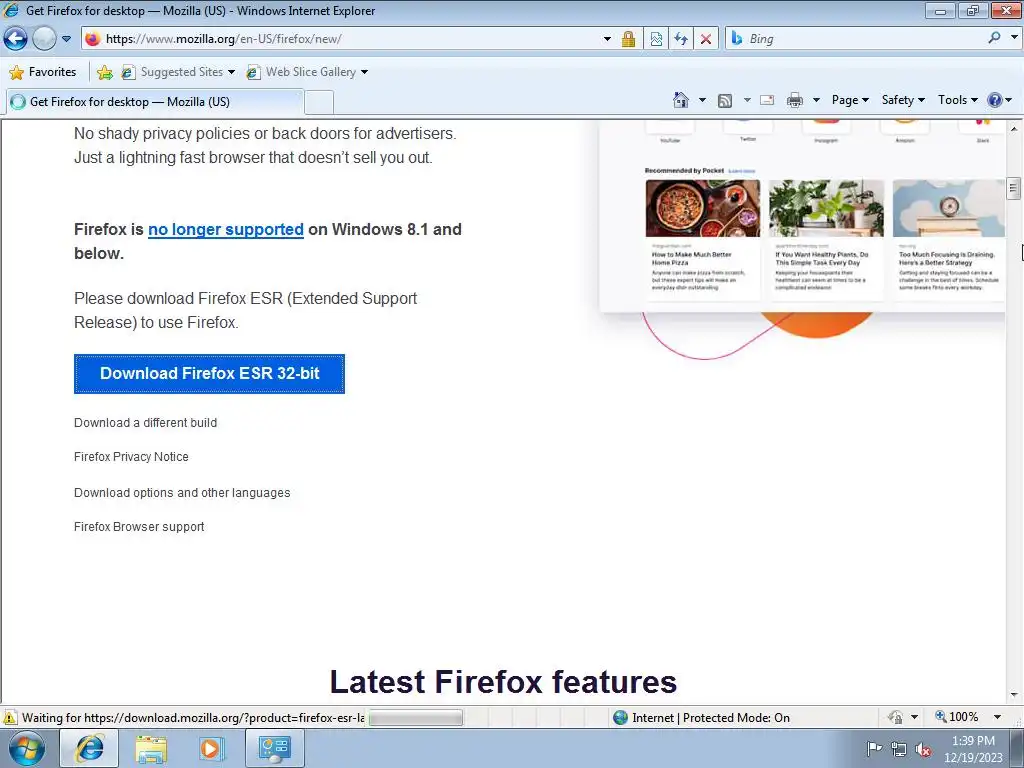
Task: Click Download Firefox ESR 32-bit button
Action: tap(209, 374)
